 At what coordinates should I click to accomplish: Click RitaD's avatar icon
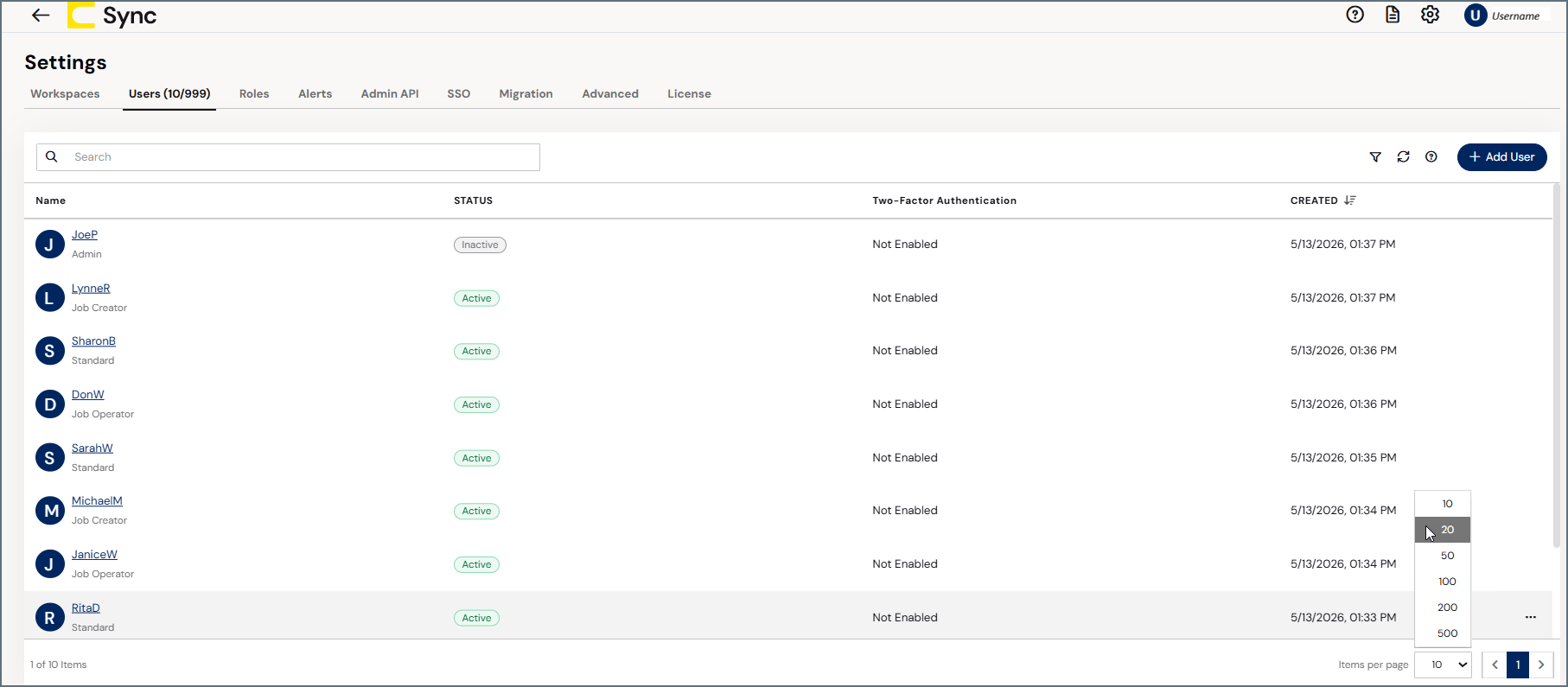pos(50,618)
